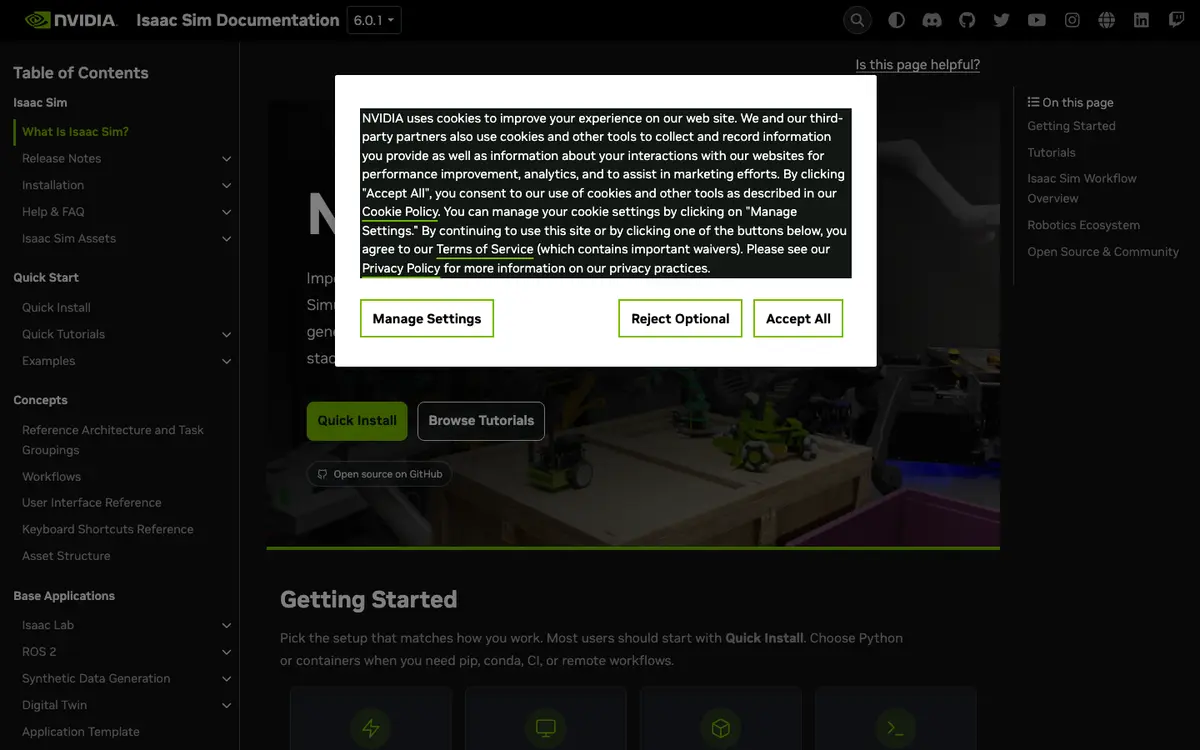
Task: Open the search icon in header
Action: point(857,20)
